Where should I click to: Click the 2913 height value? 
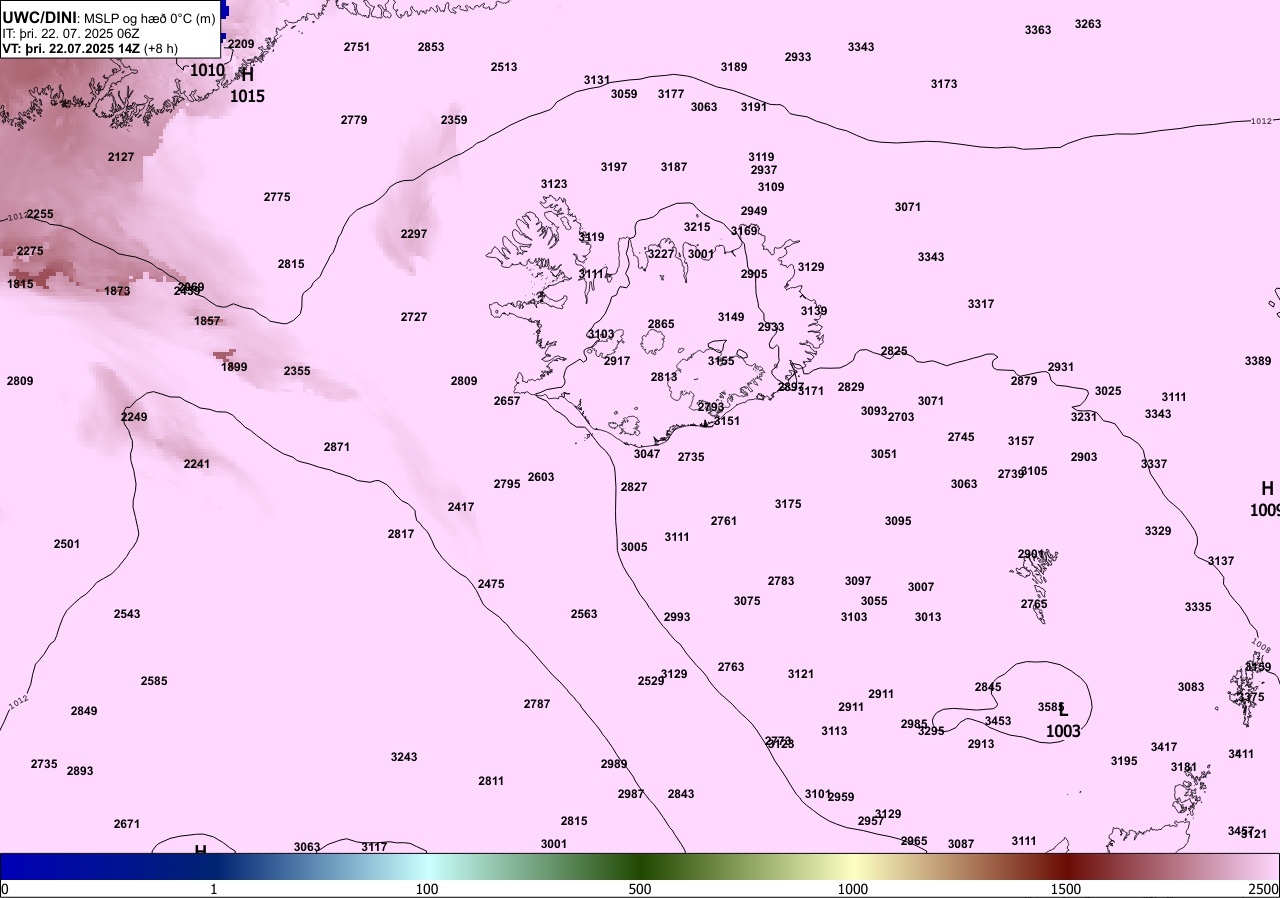coord(981,744)
